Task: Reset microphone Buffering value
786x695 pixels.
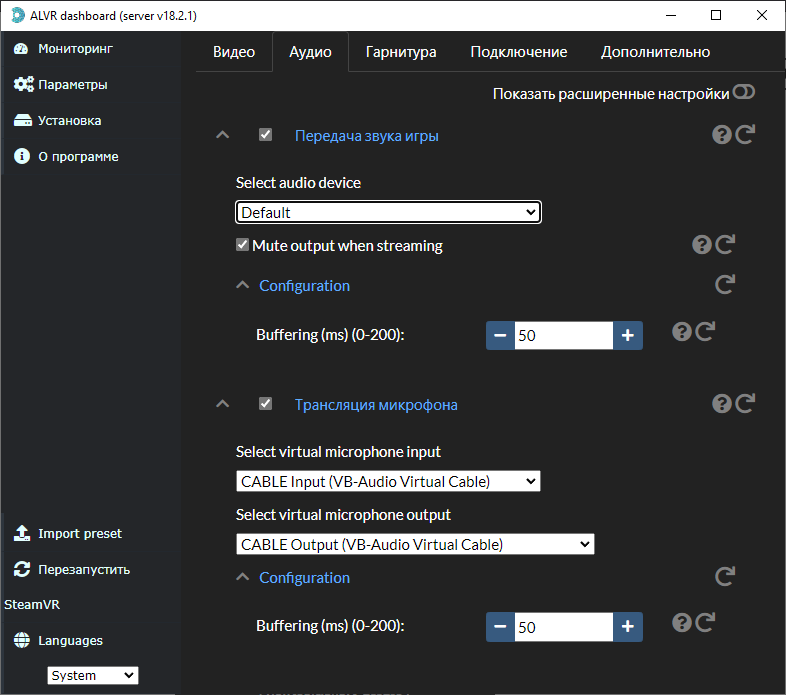Action: (705, 623)
